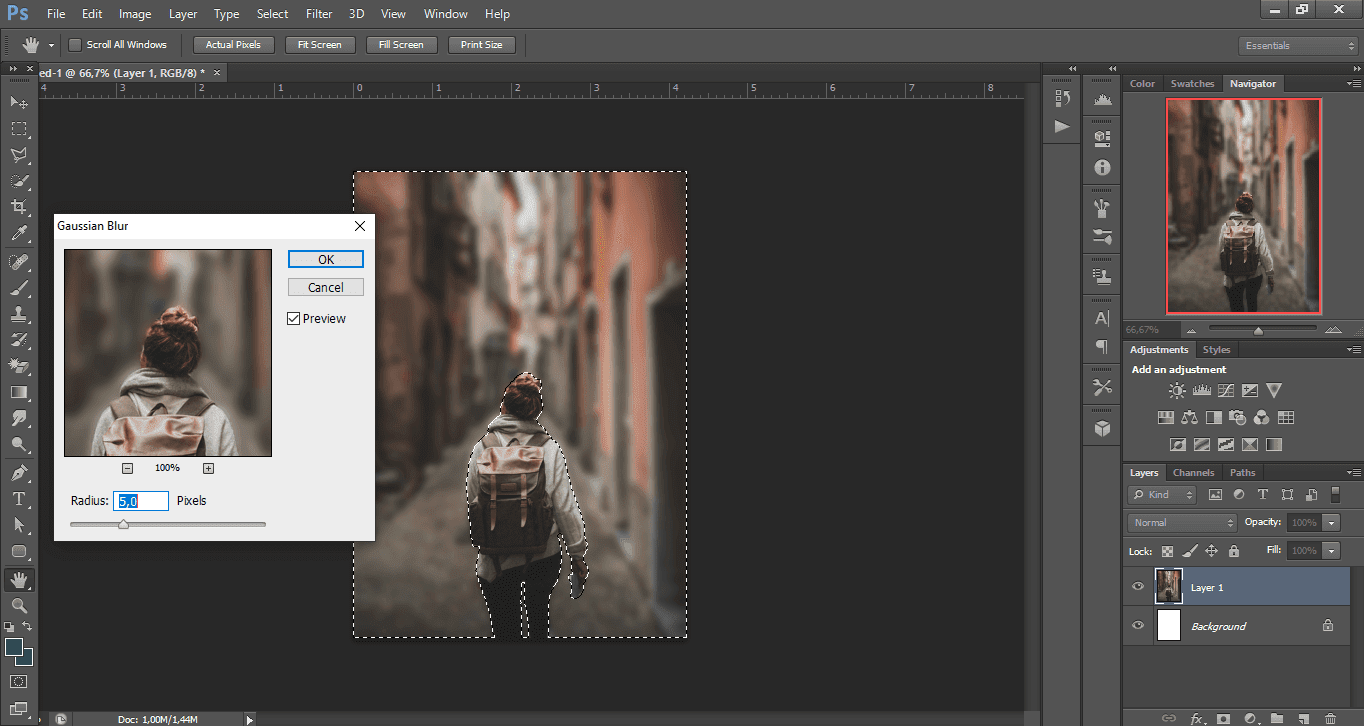Click OK in Gaussian Blur dialog
This screenshot has height=726, width=1364.
[325, 259]
